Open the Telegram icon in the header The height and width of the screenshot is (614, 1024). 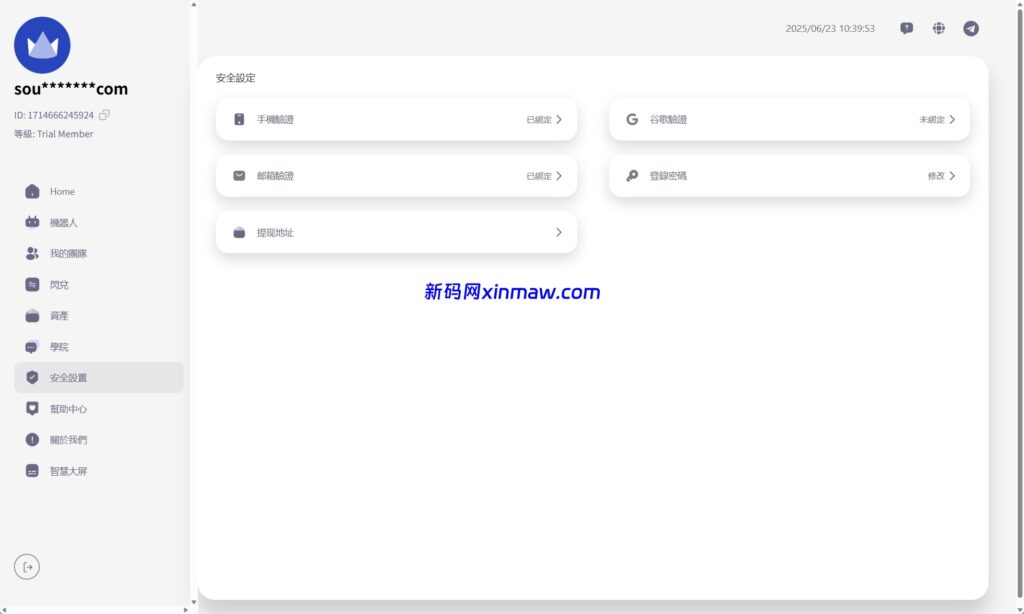[x=970, y=28]
